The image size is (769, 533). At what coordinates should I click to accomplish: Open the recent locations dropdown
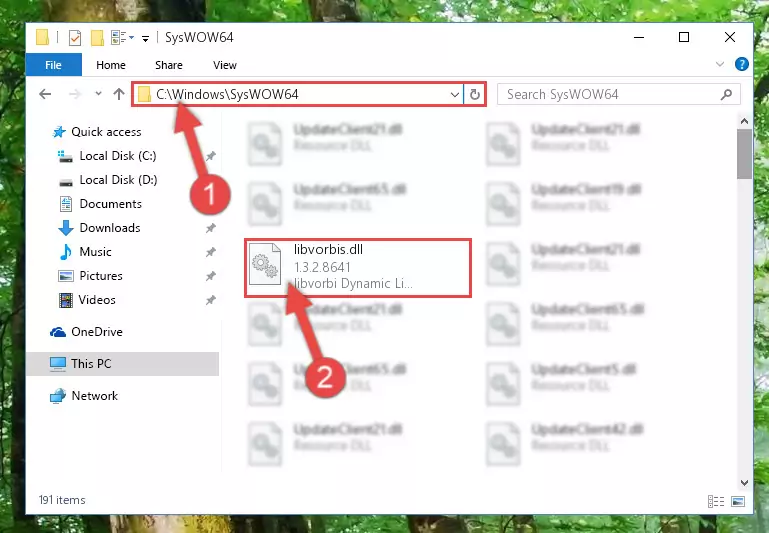click(x=98, y=93)
